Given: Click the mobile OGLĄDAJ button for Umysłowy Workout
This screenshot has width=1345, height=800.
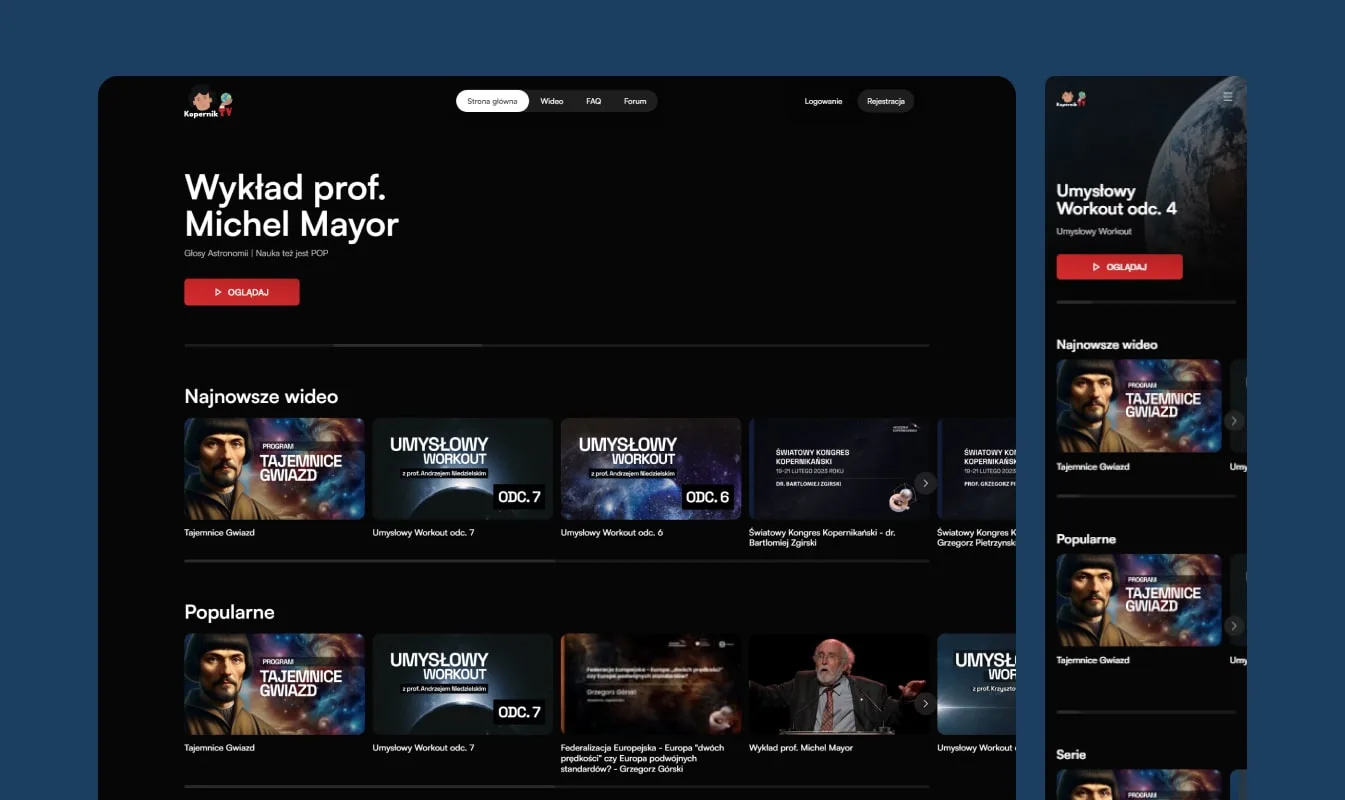Looking at the screenshot, I should [1119, 267].
